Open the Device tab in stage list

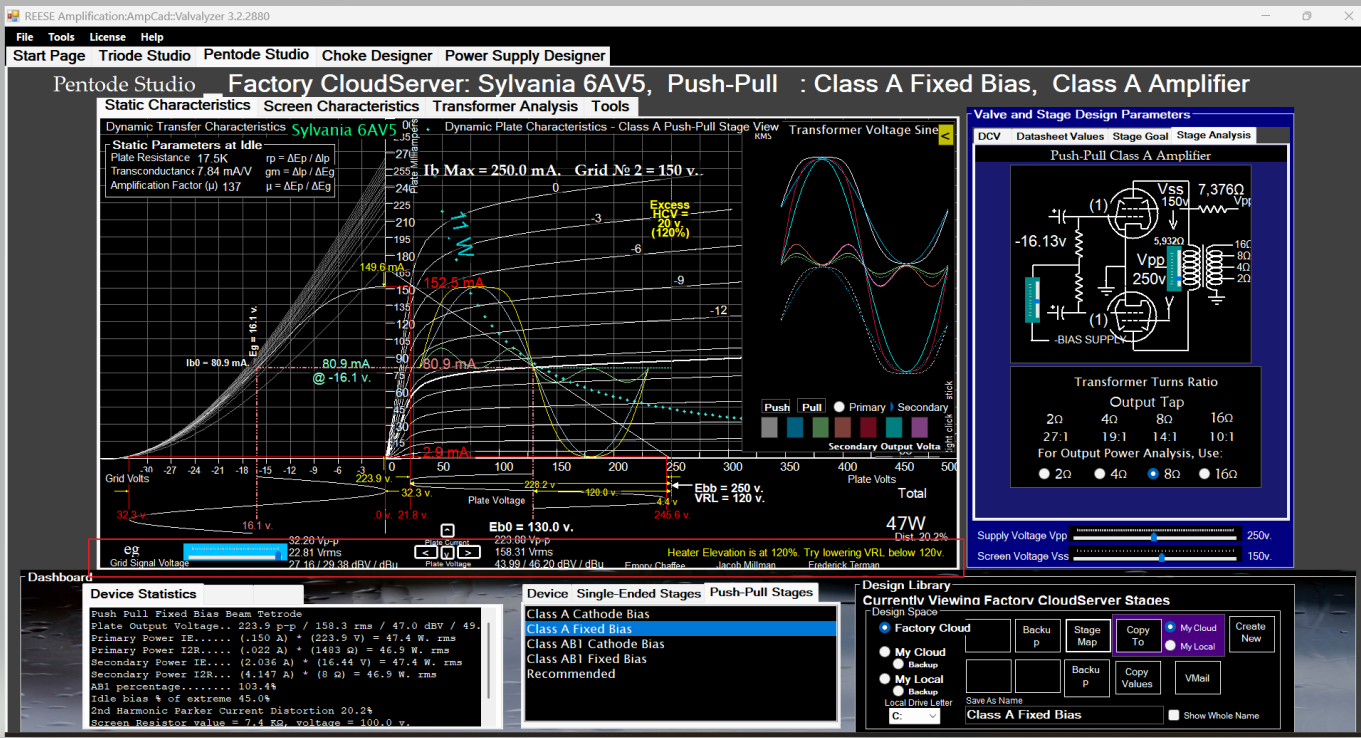coord(547,594)
